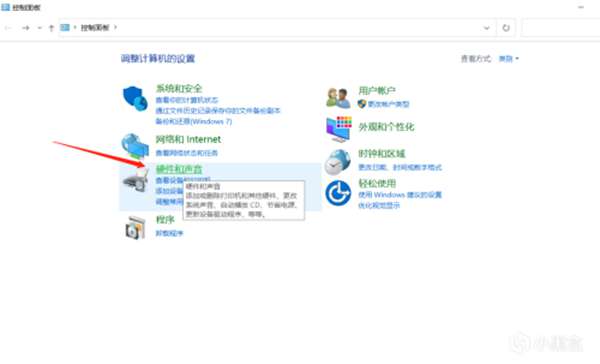Image resolution: width=600 pixels, height=364 pixels.
Task: Open the Clock and Region icon
Action: tap(338, 162)
